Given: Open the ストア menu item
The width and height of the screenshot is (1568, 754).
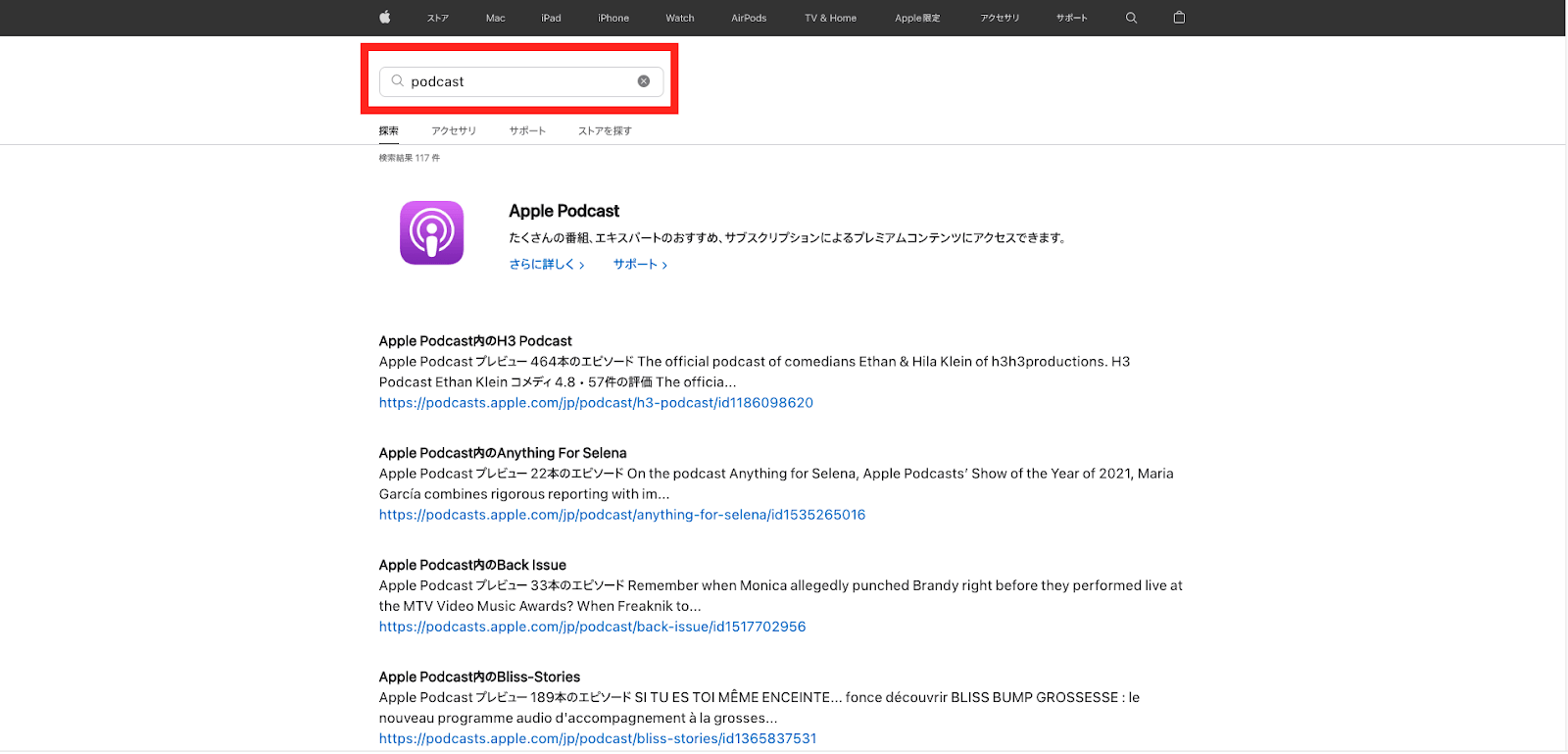Looking at the screenshot, I should [438, 18].
